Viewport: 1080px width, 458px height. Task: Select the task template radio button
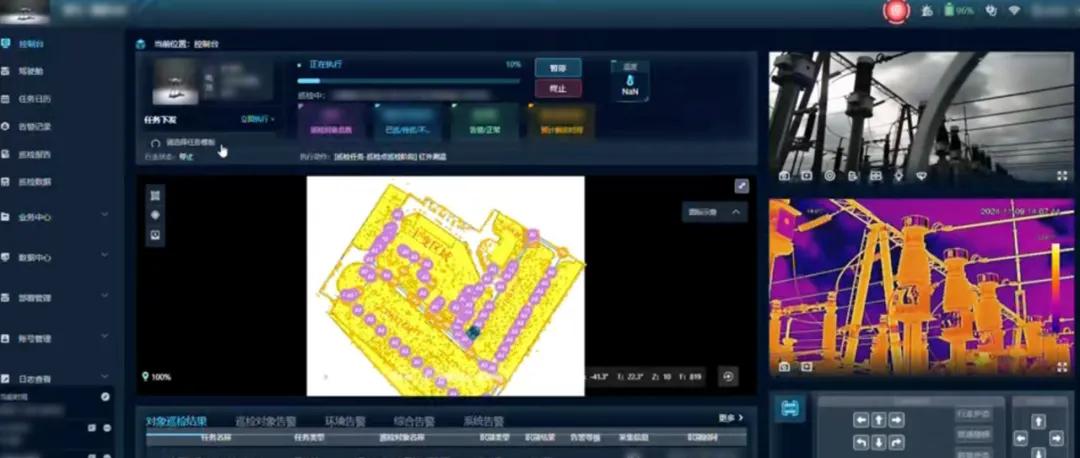tap(155, 143)
